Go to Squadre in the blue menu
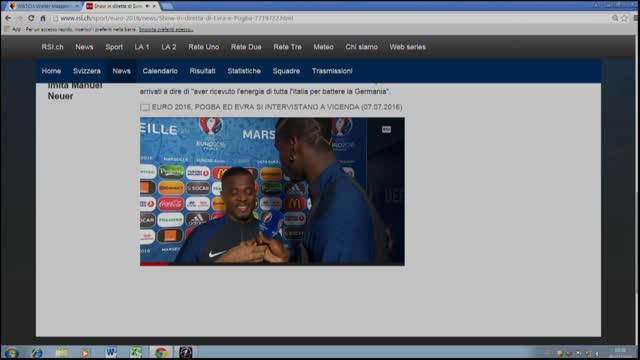This screenshot has height=360, width=640. click(x=286, y=71)
